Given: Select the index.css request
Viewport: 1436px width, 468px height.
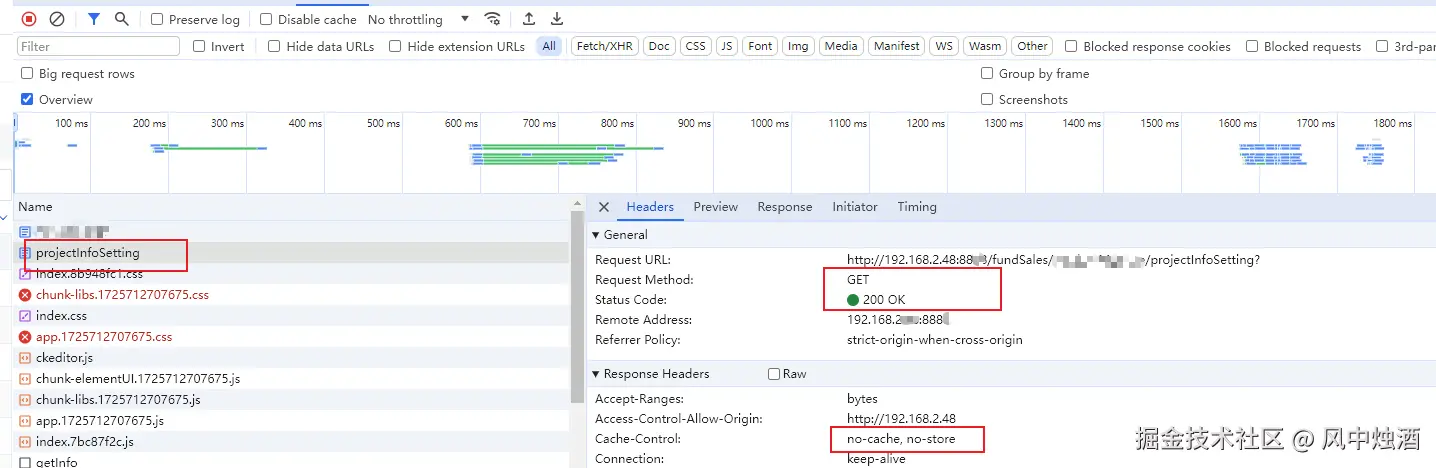Looking at the screenshot, I should 292,316.
